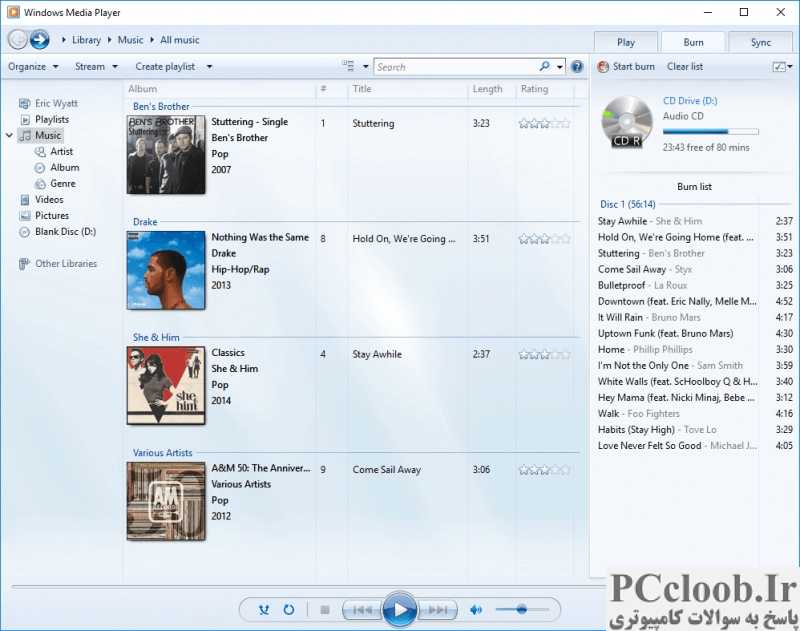
Task: Click the View options icon
Action: click(x=348, y=66)
